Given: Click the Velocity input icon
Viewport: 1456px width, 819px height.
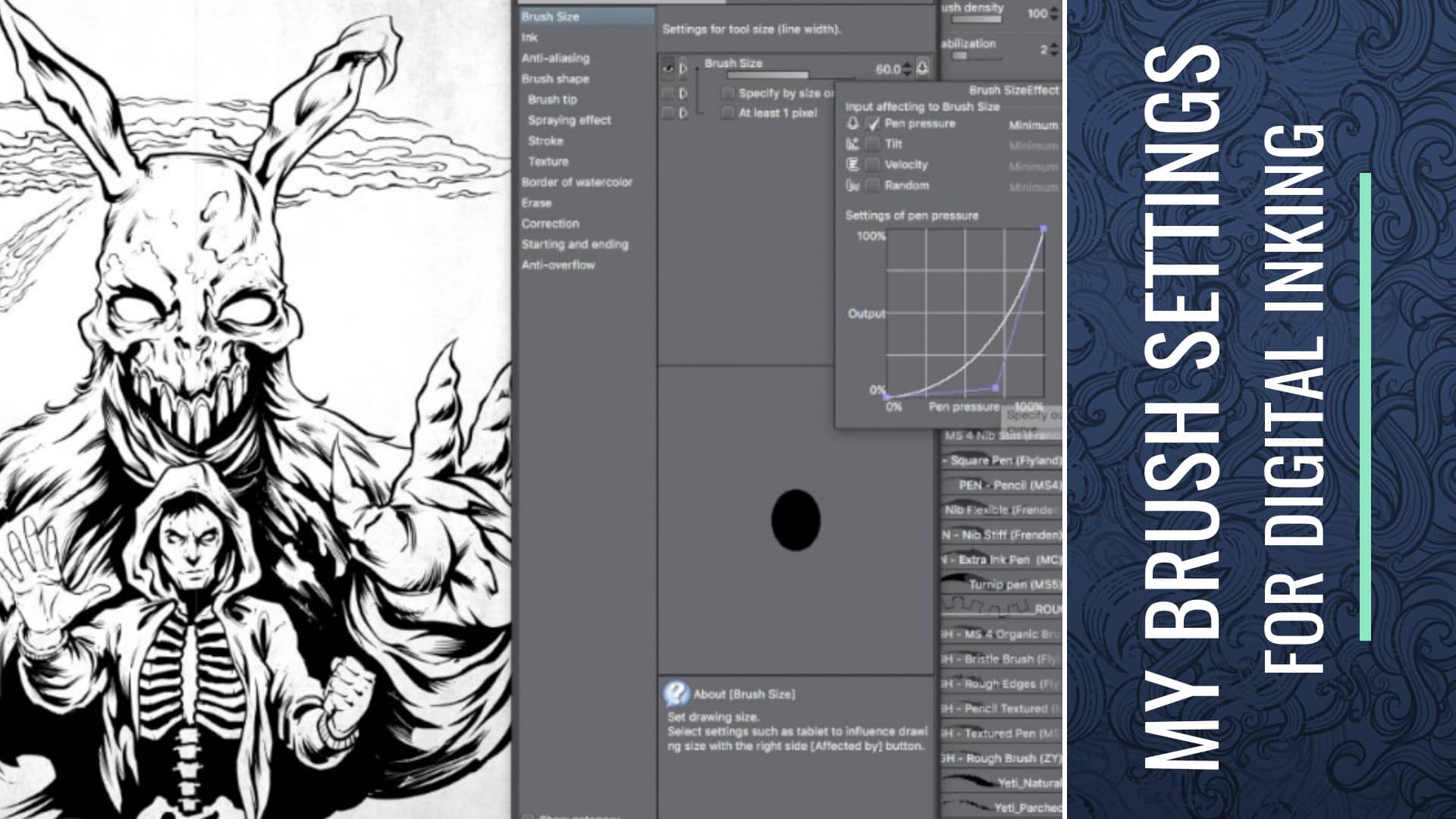Looking at the screenshot, I should [x=852, y=165].
